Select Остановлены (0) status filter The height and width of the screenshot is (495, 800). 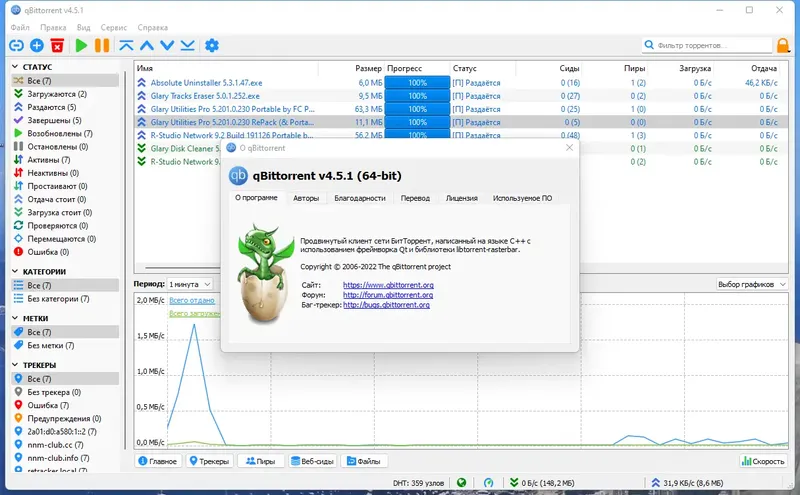65,146
